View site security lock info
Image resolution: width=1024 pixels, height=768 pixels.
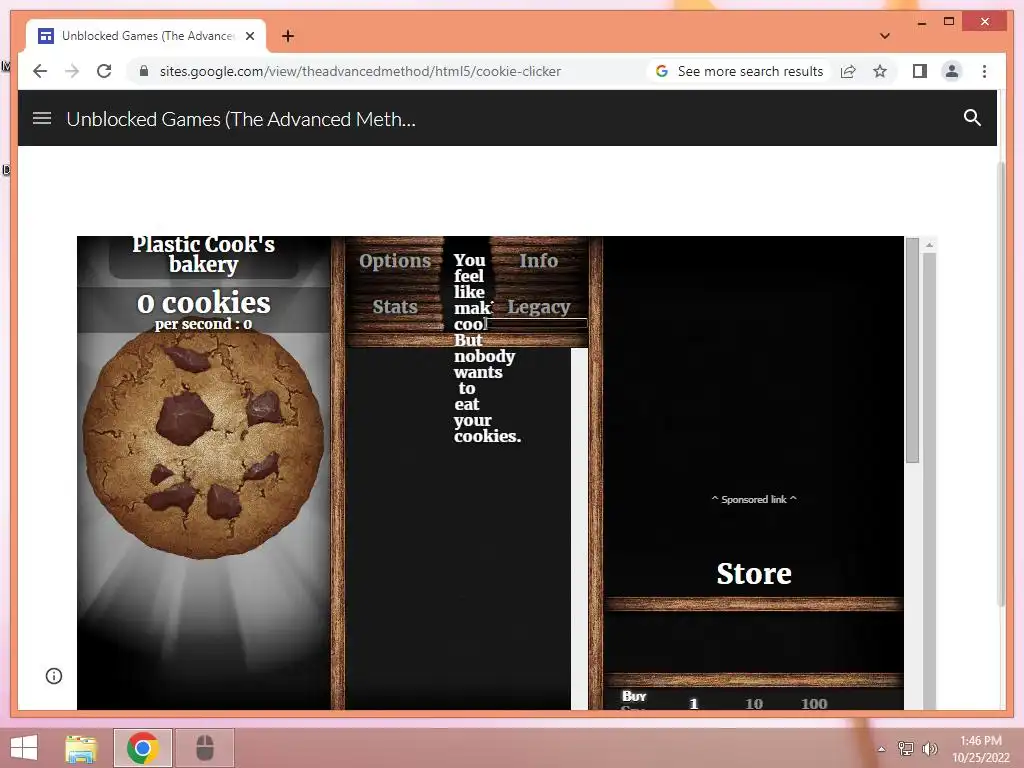pos(144,71)
